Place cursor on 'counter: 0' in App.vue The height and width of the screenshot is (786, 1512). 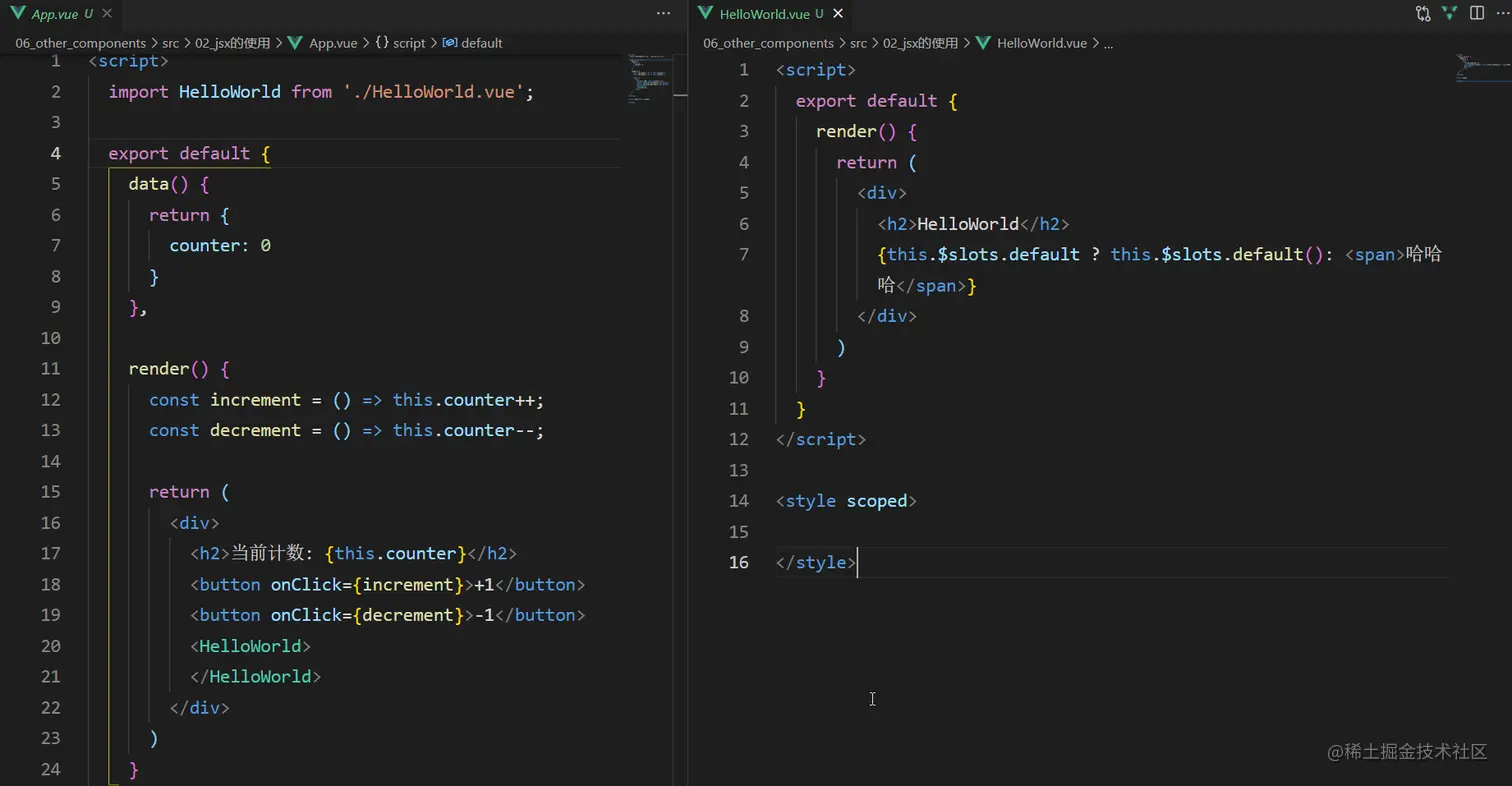click(x=220, y=246)
